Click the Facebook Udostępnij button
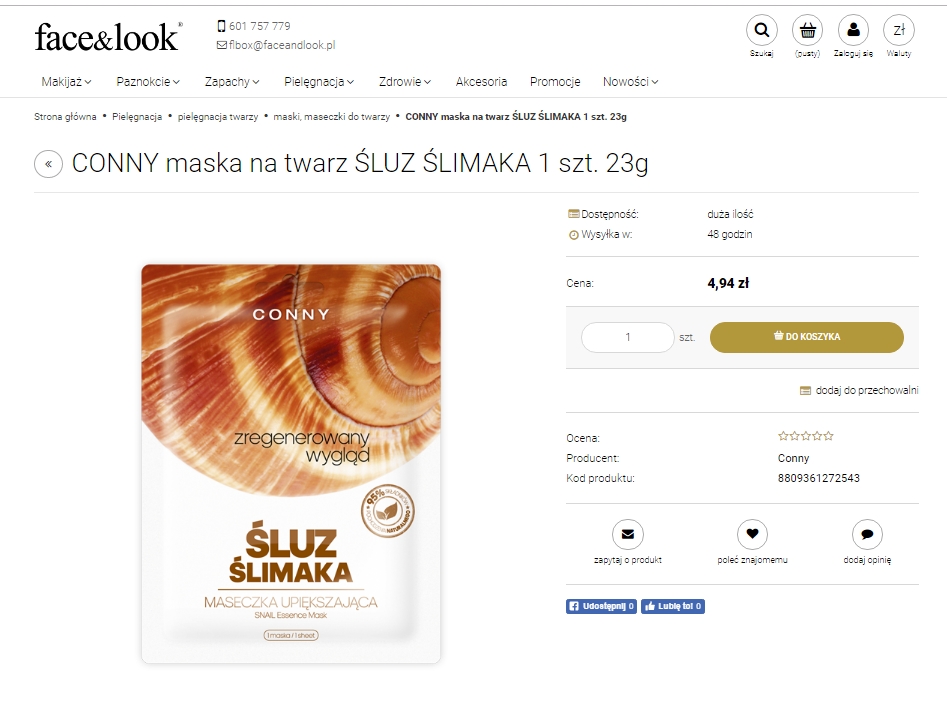This screenshot has height=713, width=947. click(x=601, y=606)
